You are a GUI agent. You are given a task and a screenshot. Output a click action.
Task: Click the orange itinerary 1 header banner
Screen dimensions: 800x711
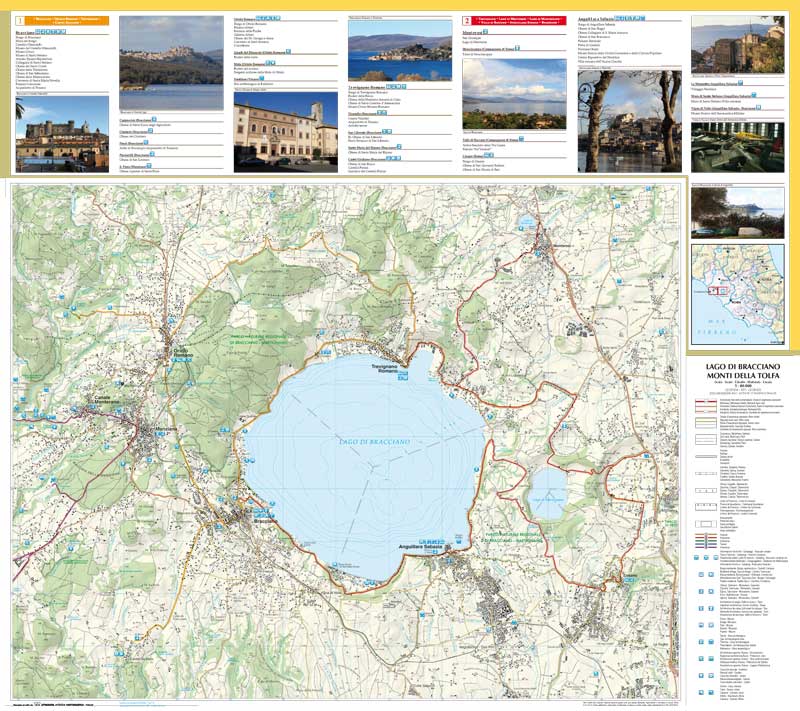[x=68, y=19]
